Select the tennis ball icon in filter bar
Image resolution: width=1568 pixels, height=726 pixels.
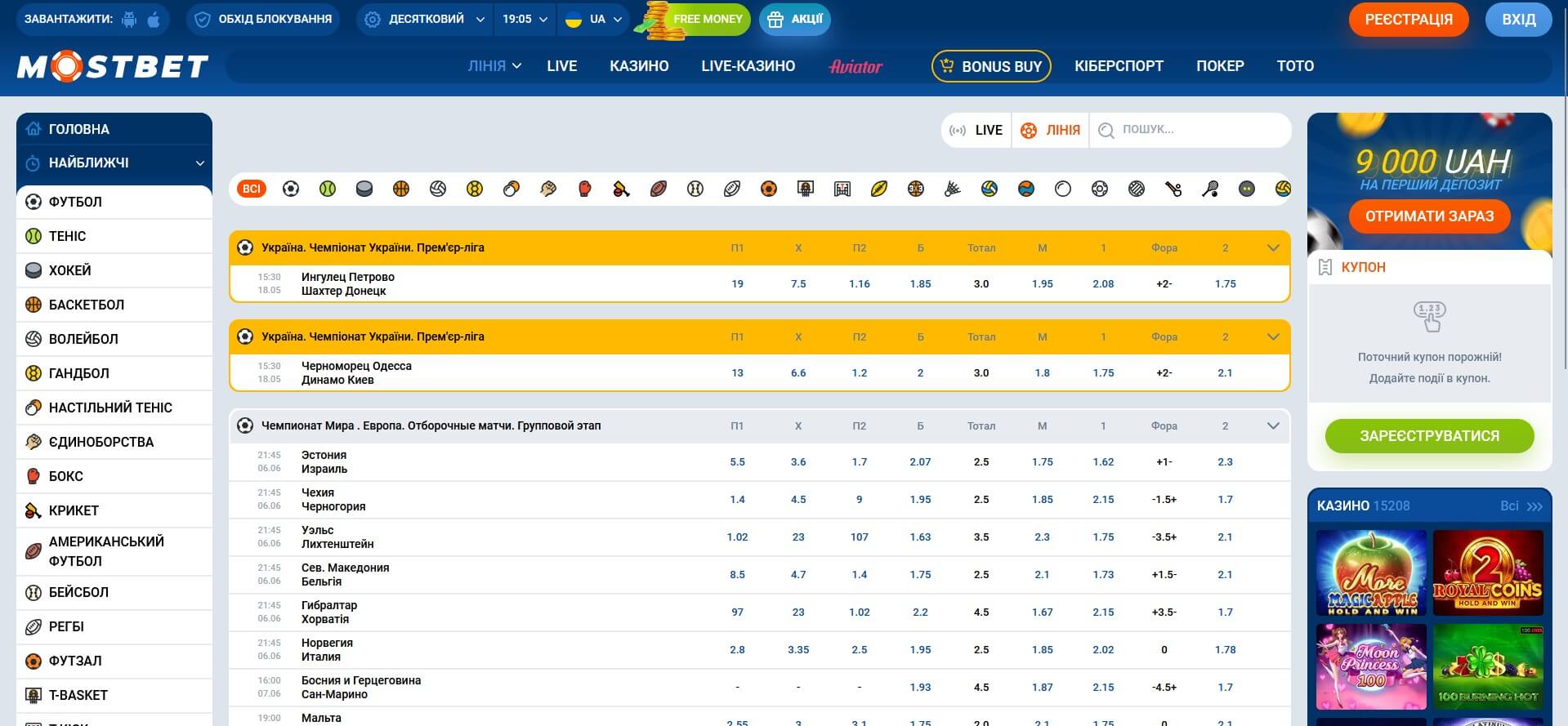[328, 189]
